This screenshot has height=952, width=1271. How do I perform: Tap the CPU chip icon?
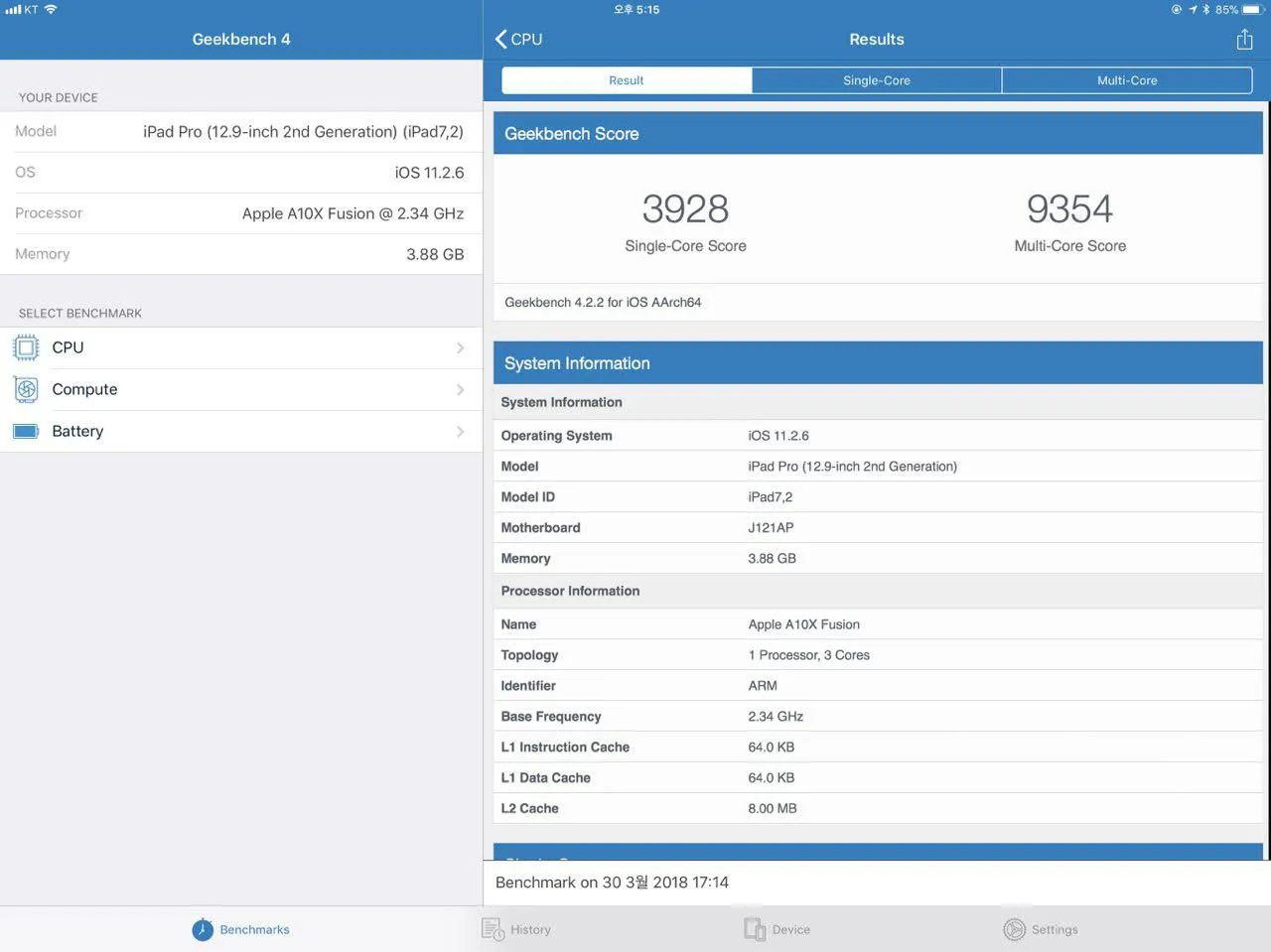click(26, 348)
